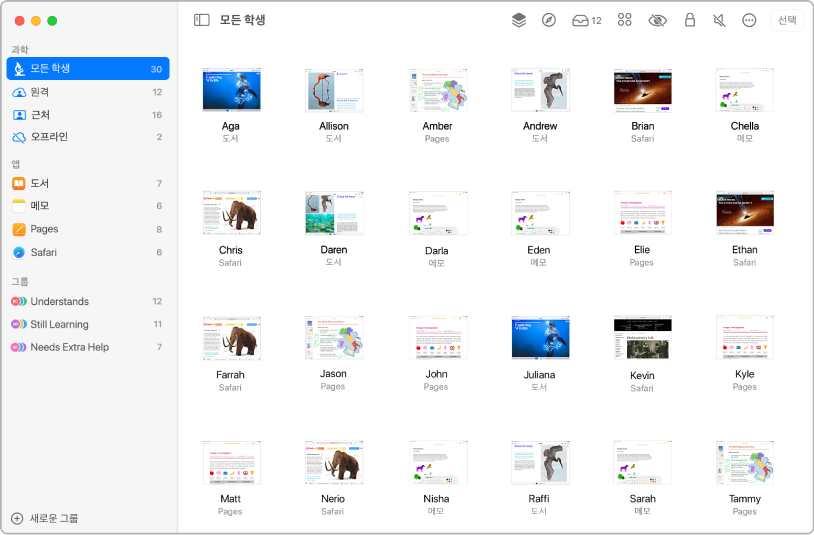Select 근처 in the sidebar

pyautogui.click(x=88, y=115)
